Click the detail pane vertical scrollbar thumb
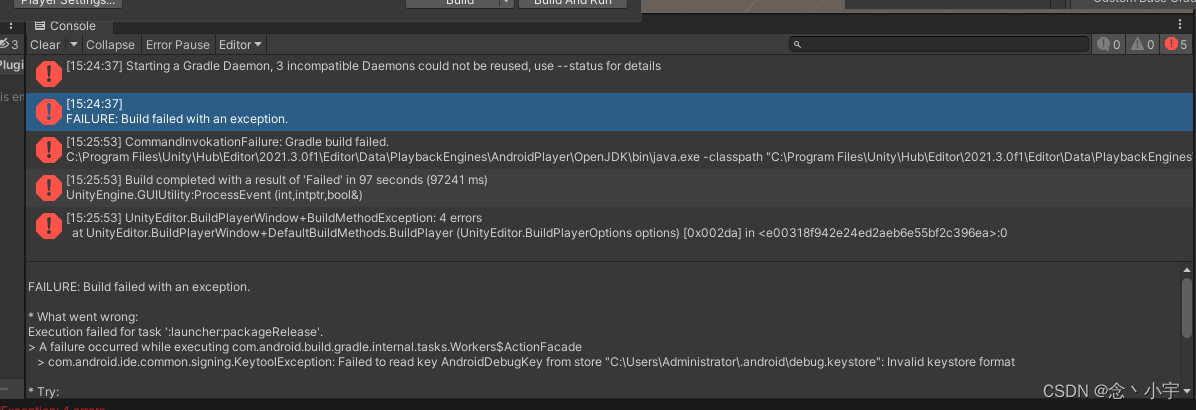Viewport: 1196px width, 410px height. (1186, 307)
